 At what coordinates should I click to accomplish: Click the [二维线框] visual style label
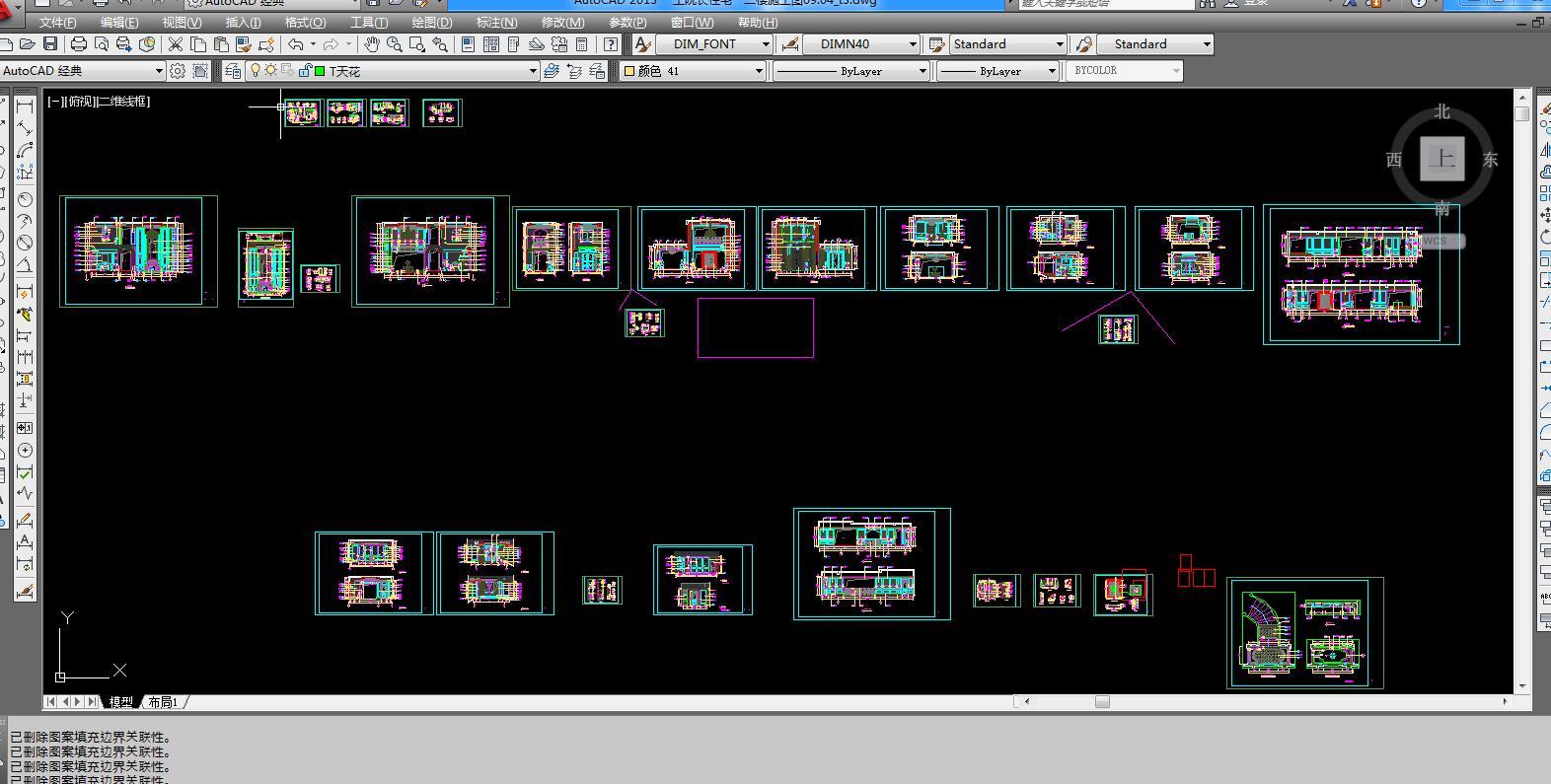click(x=123, y=102)
